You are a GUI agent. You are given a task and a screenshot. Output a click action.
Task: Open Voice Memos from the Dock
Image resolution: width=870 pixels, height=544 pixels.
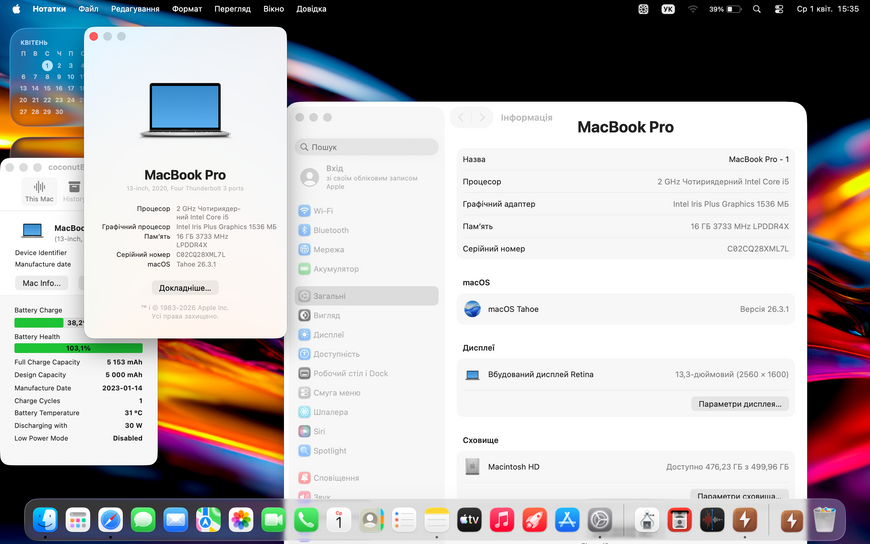click(712, 520)
